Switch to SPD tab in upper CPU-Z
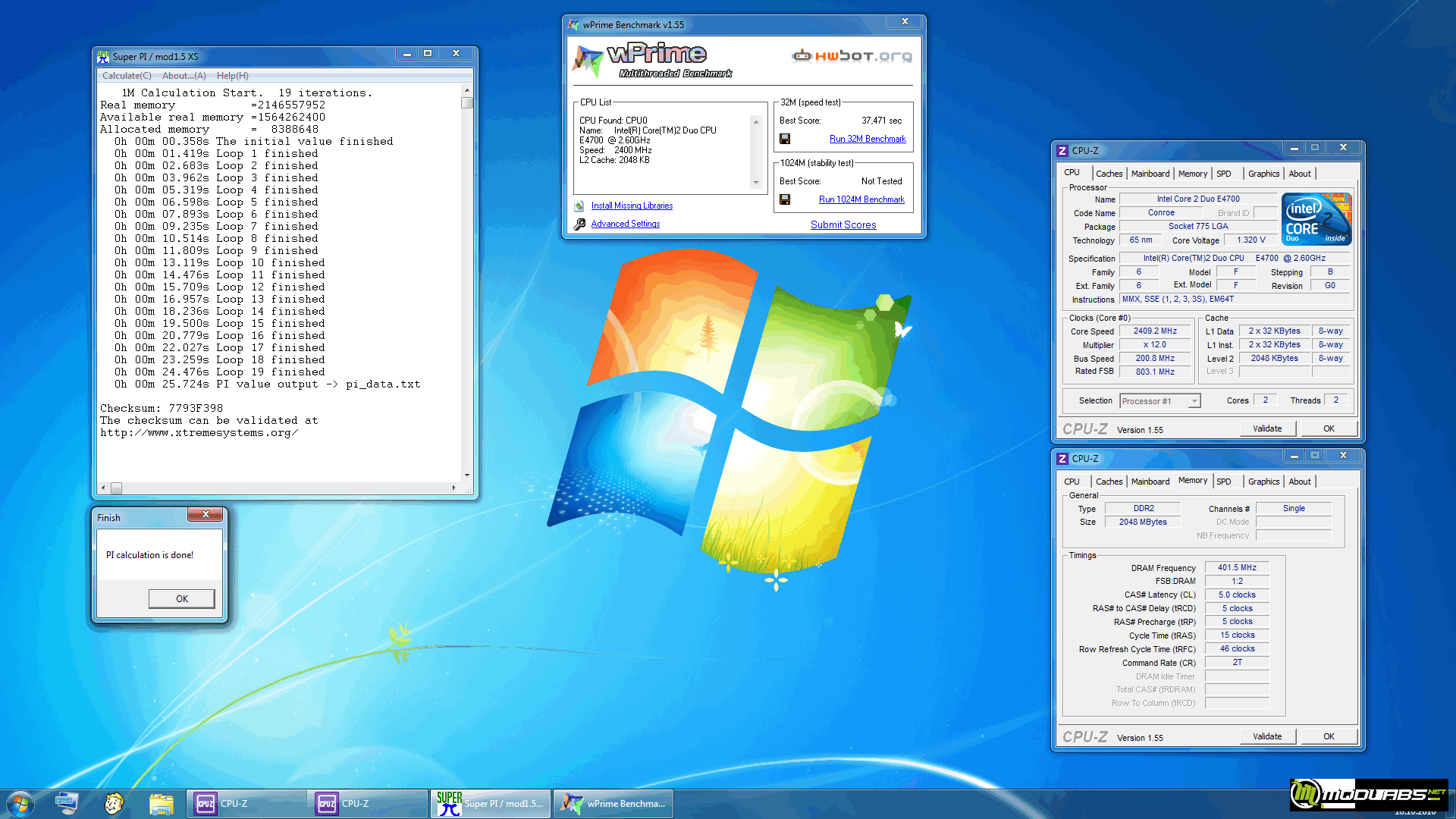The height and width of the screenshot is (819, 1456). pyautogui.click(x=1223, y=174)
